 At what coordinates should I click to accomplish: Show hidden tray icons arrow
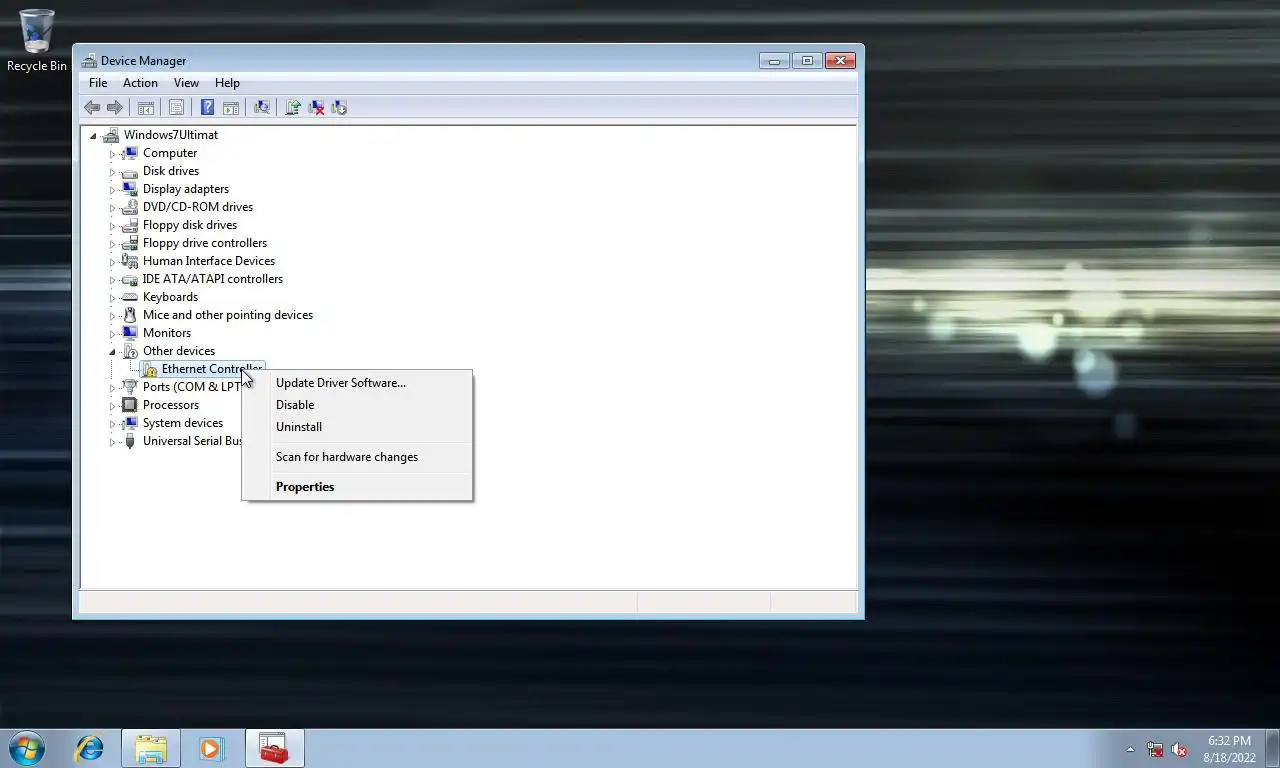point(1130,749)
